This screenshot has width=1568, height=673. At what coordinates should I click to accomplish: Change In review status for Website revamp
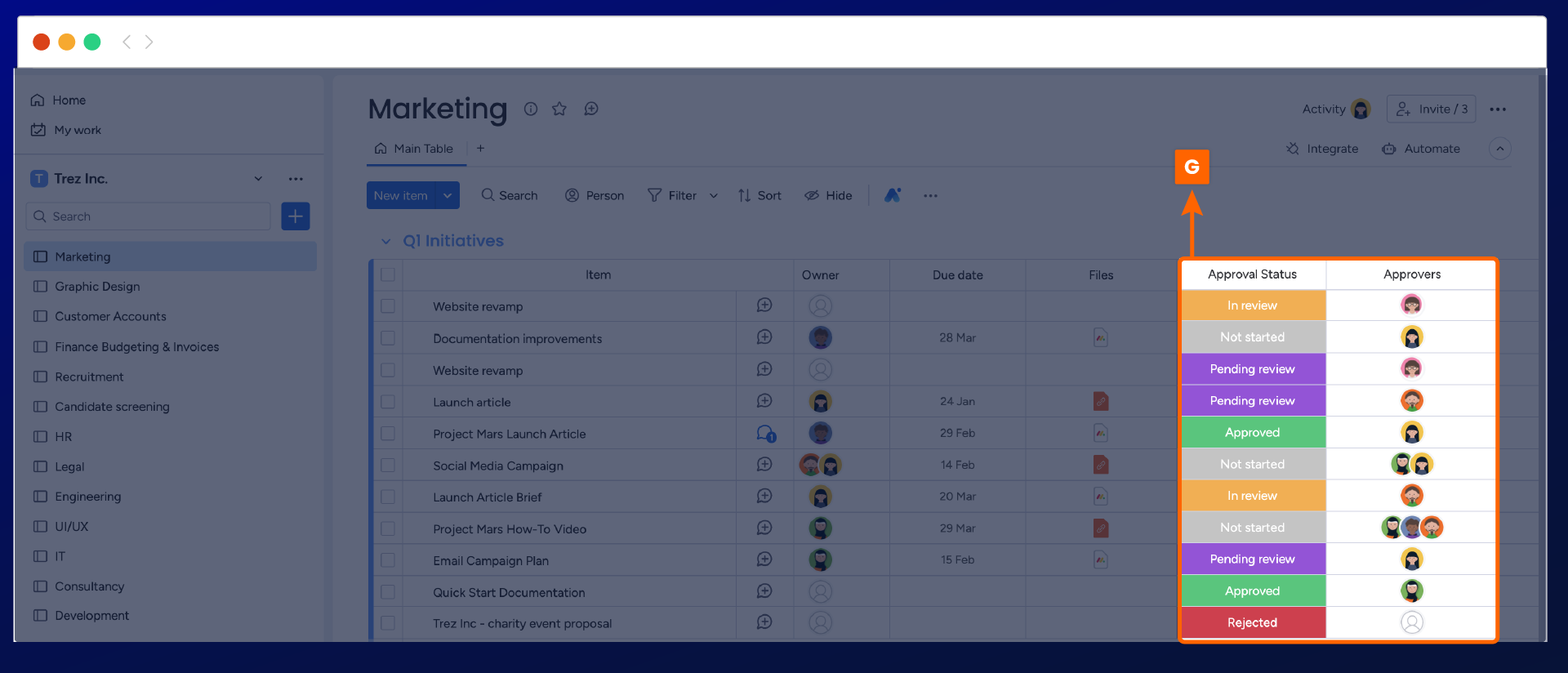(x=1253, y=305)
